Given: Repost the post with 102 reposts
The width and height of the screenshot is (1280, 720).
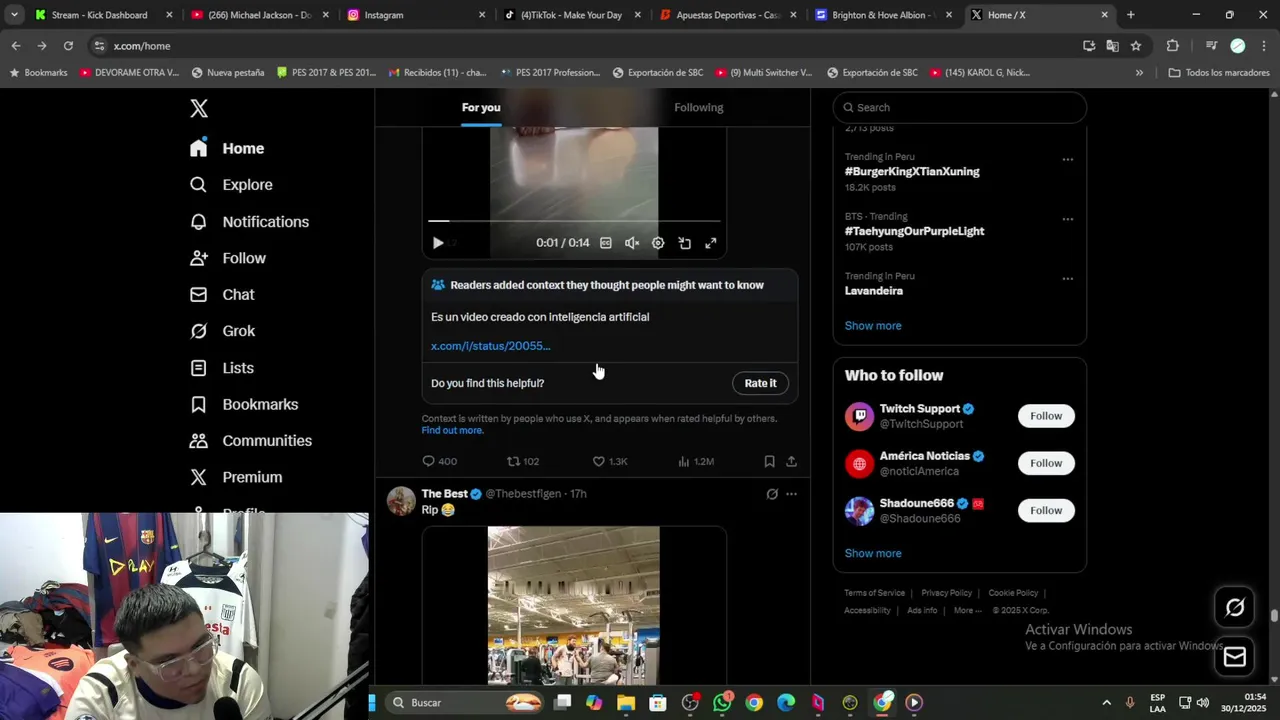Looking at the screenshot, I should pos(522,461).
